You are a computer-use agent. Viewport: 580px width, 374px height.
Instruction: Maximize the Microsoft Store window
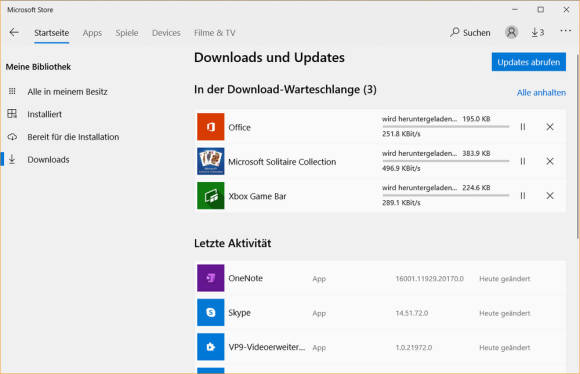(x=540, y=10)
